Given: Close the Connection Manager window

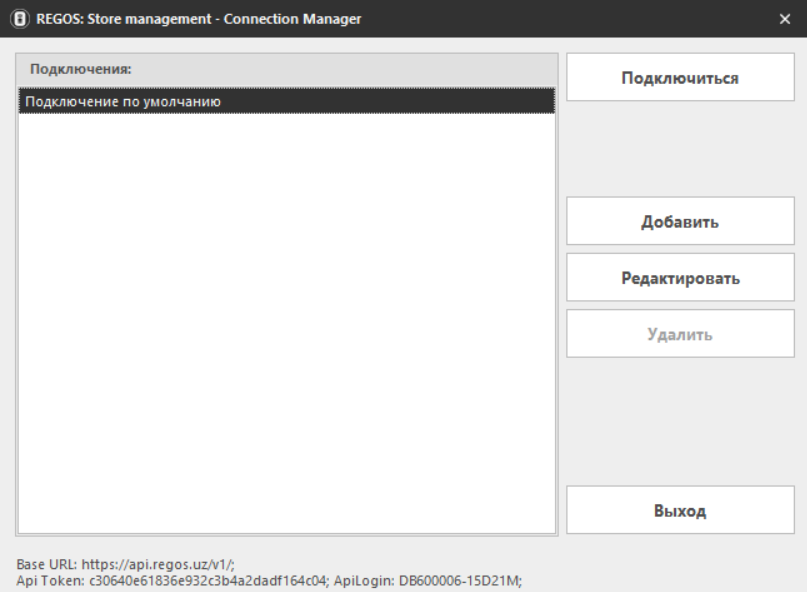Looking at the screenshot, I should pyautogui.click(x=785, y=19).
